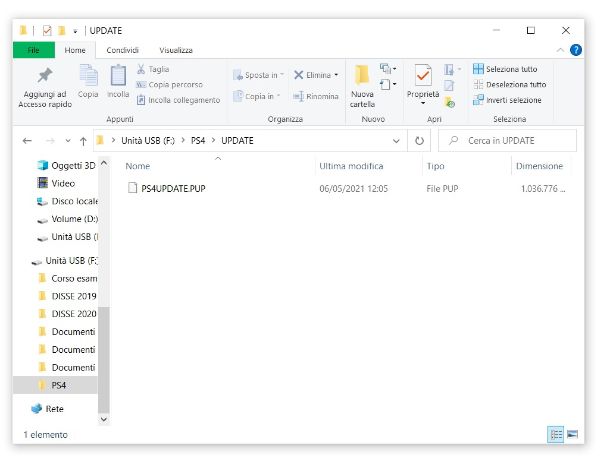Sort by the Tipo column header
Image resolution: width=610 pixels, height=471 pixels.
click(436, 166)
